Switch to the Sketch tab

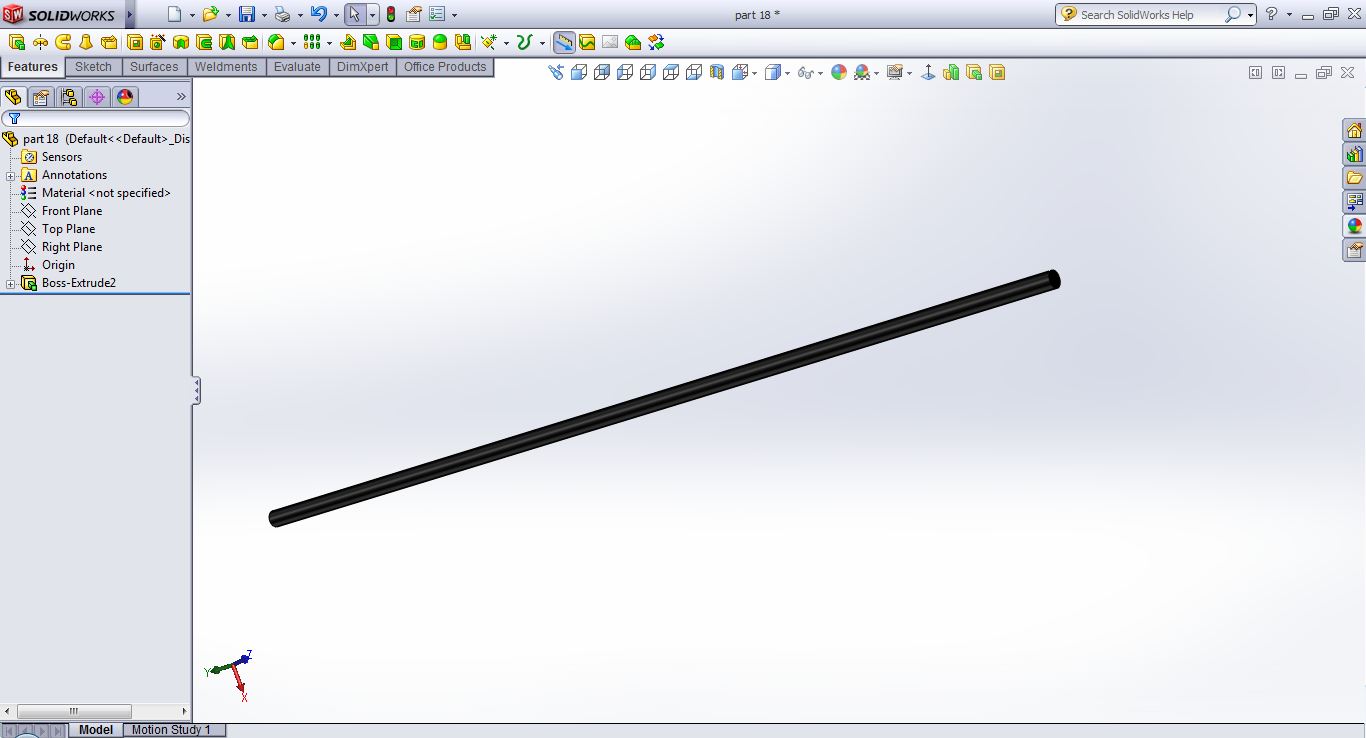click(x=93, y=67)
